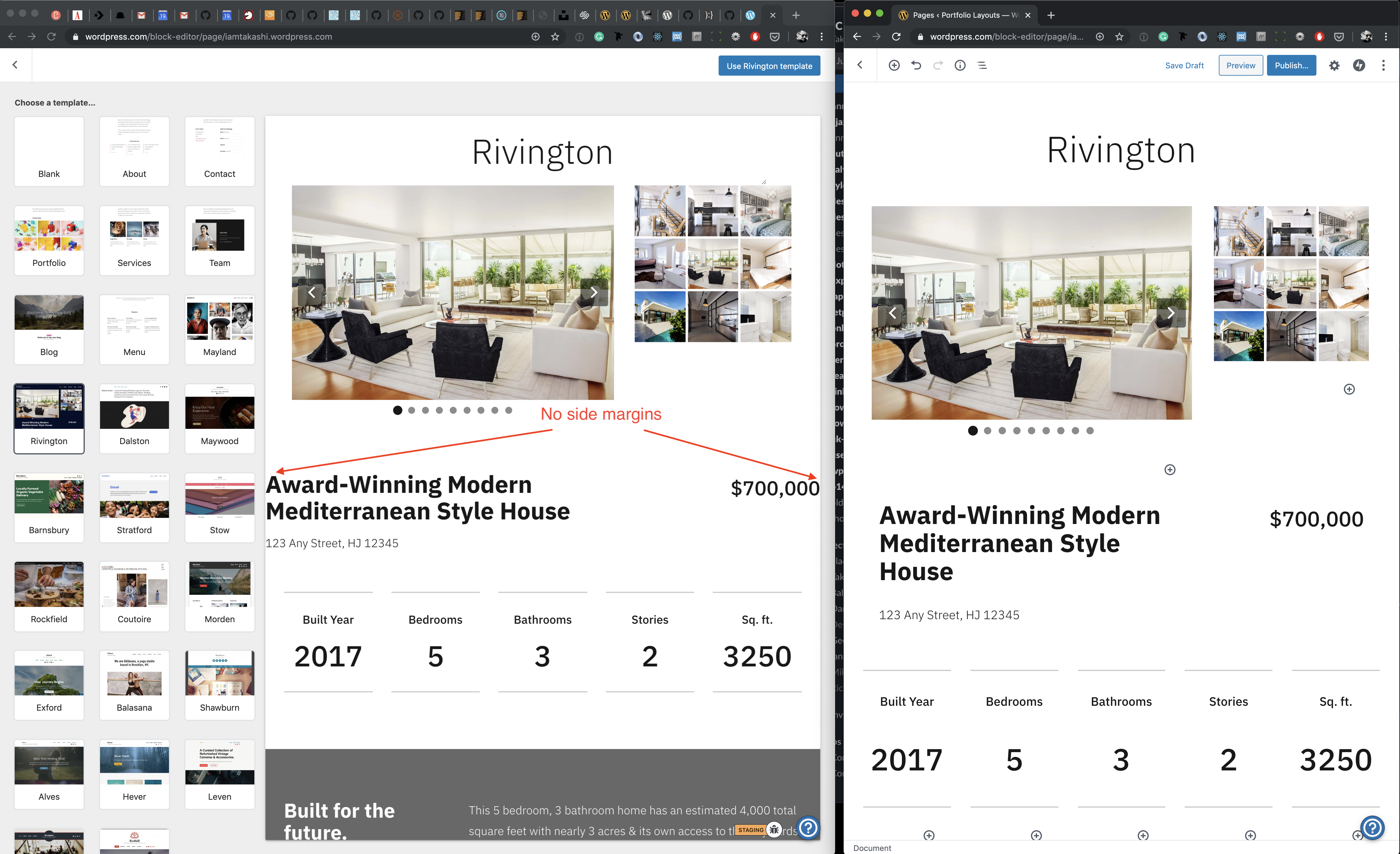
Task: Click the 123 Any Street address in editor
Action: (949, 615)
